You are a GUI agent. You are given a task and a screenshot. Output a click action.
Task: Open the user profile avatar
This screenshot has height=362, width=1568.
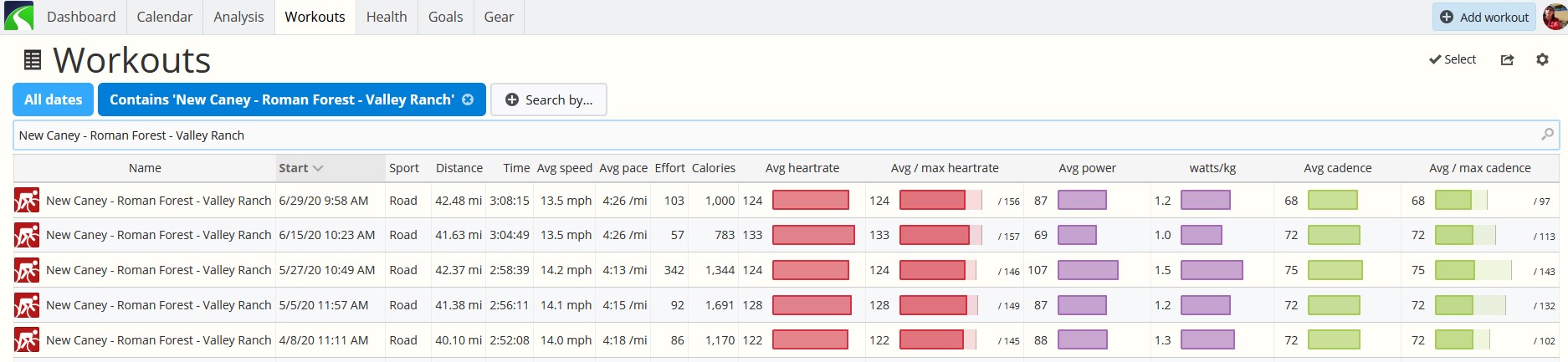point(1555,17)
